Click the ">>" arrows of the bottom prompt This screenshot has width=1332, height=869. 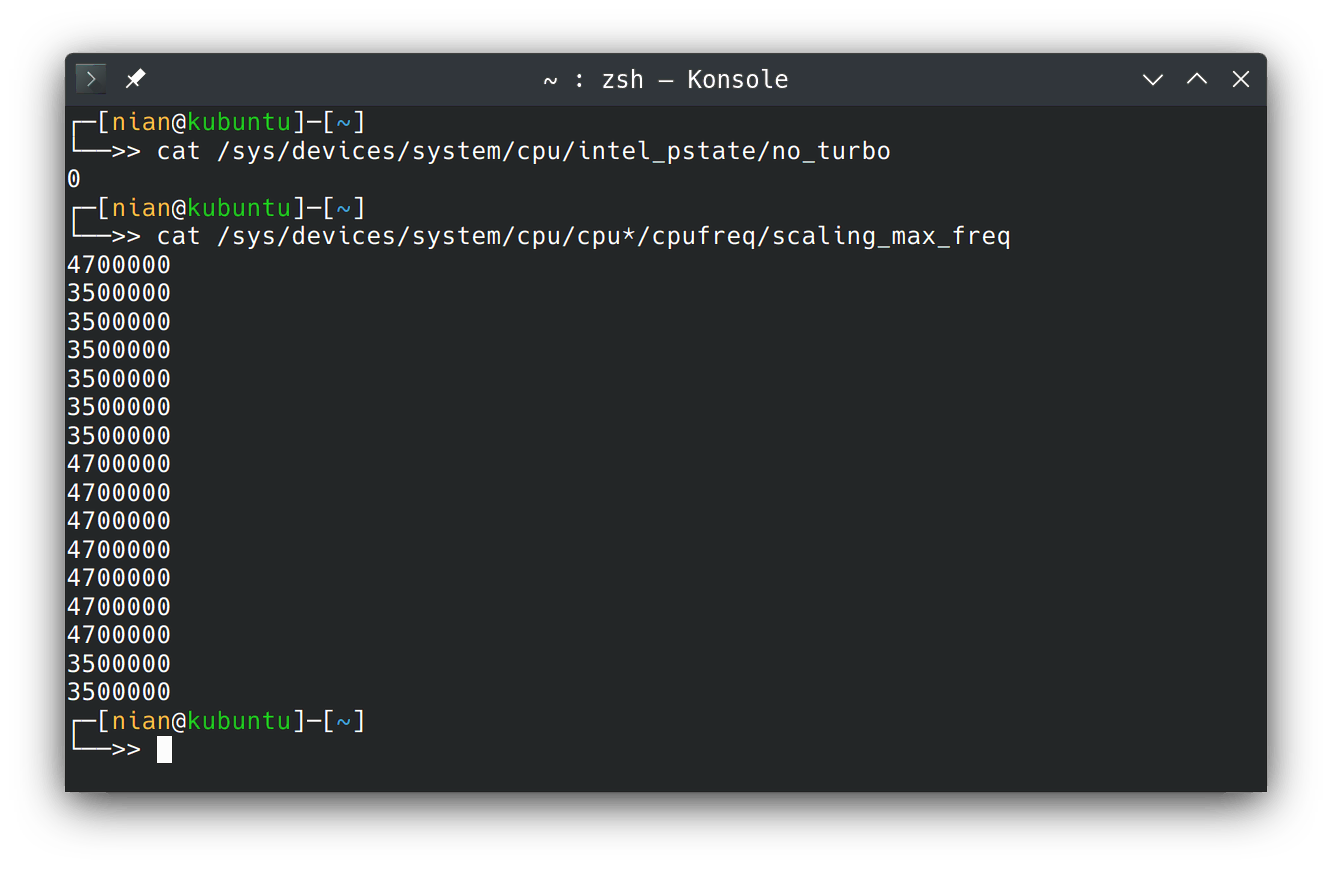pos(126,749)
